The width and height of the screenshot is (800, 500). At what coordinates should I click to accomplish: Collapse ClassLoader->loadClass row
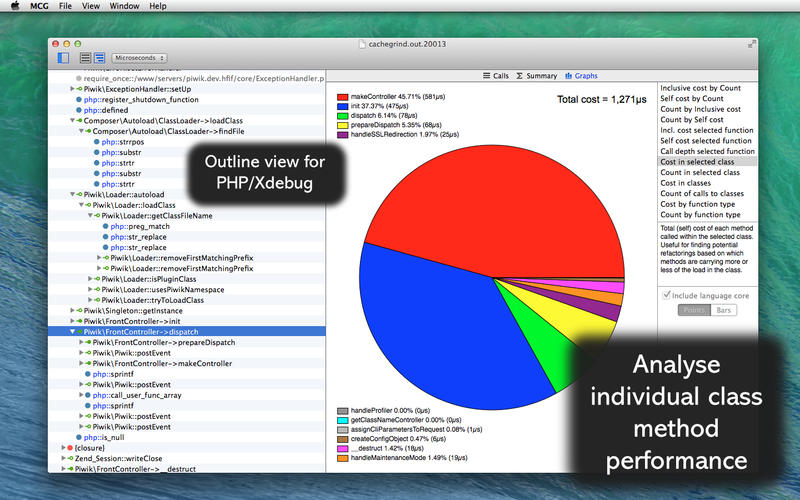point(72,120)
